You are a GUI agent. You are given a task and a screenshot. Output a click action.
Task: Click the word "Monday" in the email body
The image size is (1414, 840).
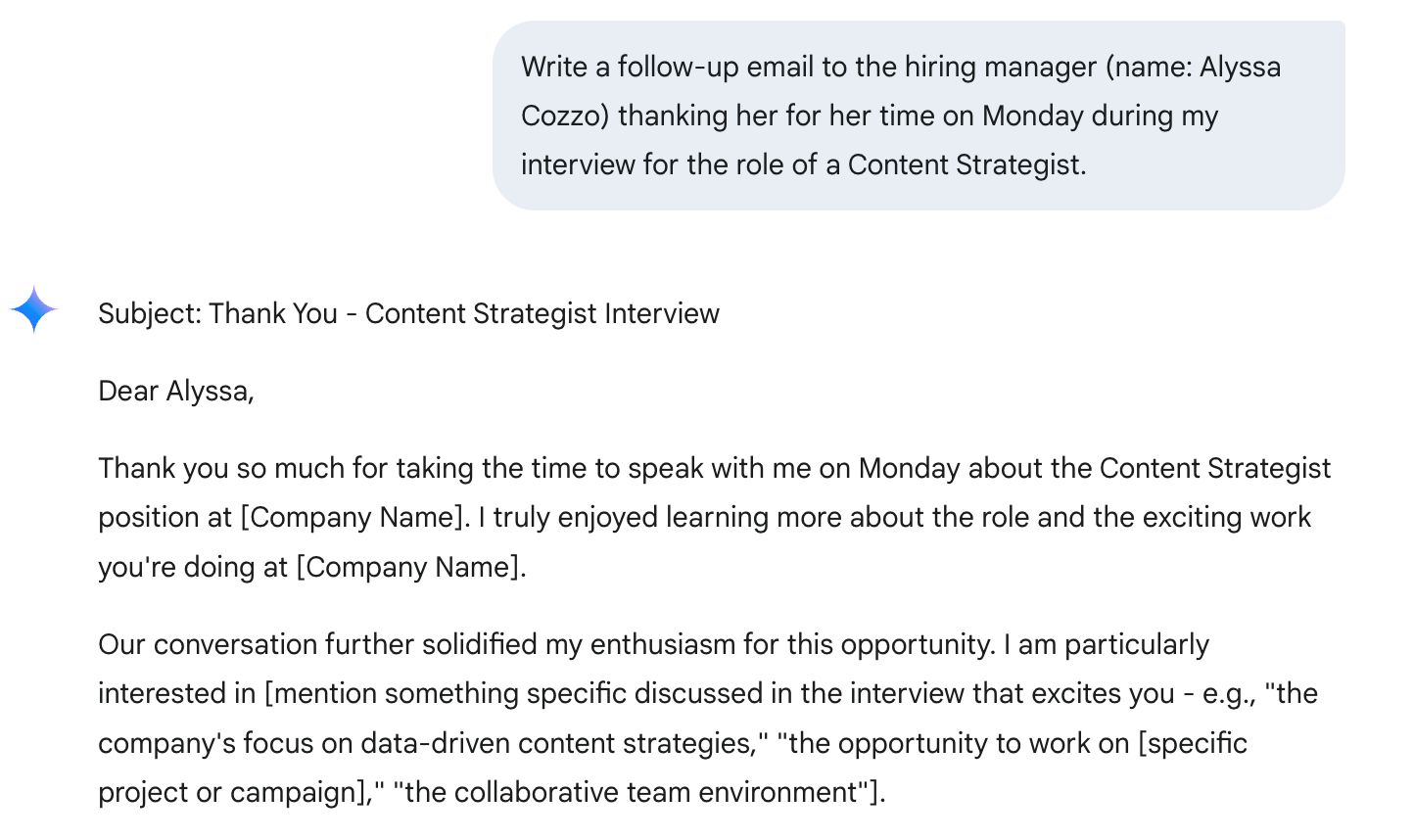(x=908, y=468)
